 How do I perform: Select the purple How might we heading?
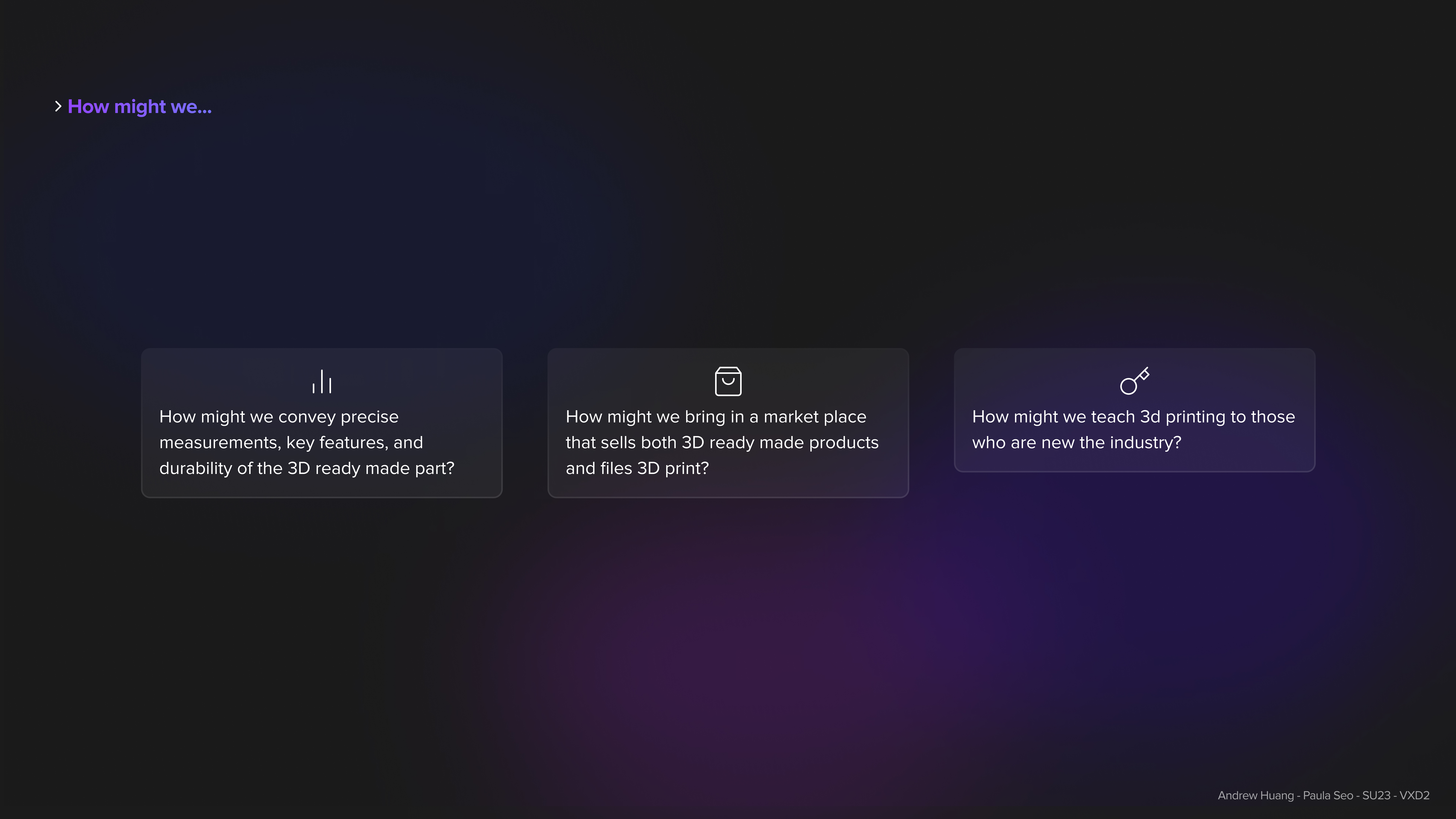pyautogui.click(x=140, y=106)
